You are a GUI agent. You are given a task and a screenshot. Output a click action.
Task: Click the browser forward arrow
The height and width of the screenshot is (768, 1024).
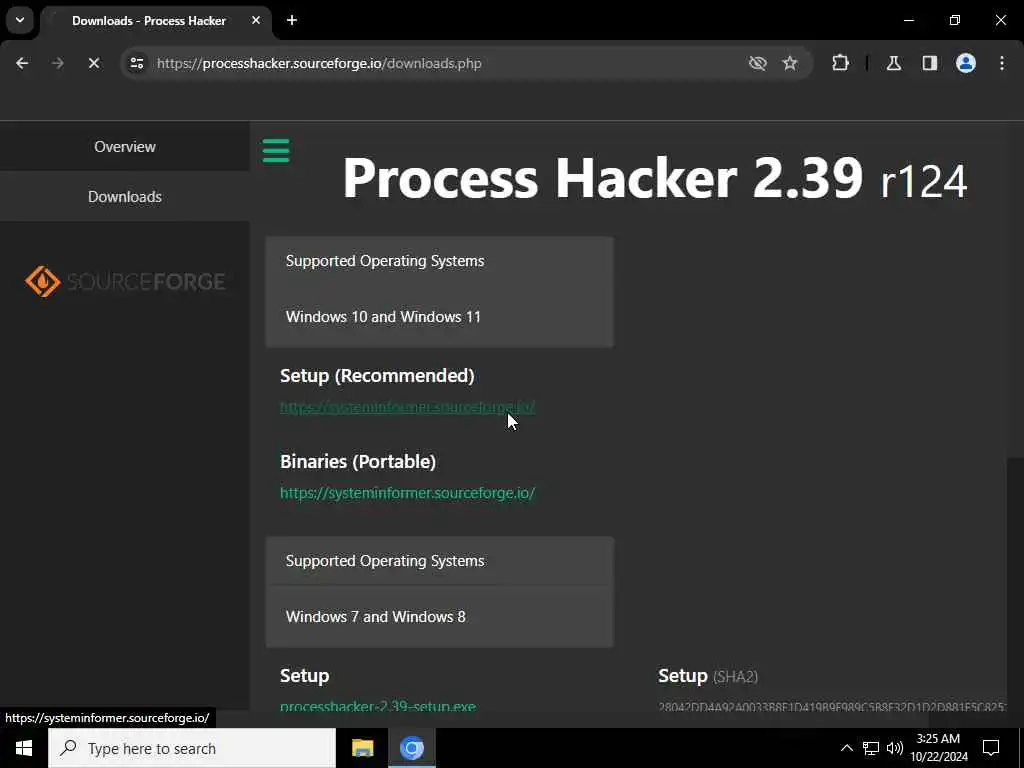[x=58, y=63]
